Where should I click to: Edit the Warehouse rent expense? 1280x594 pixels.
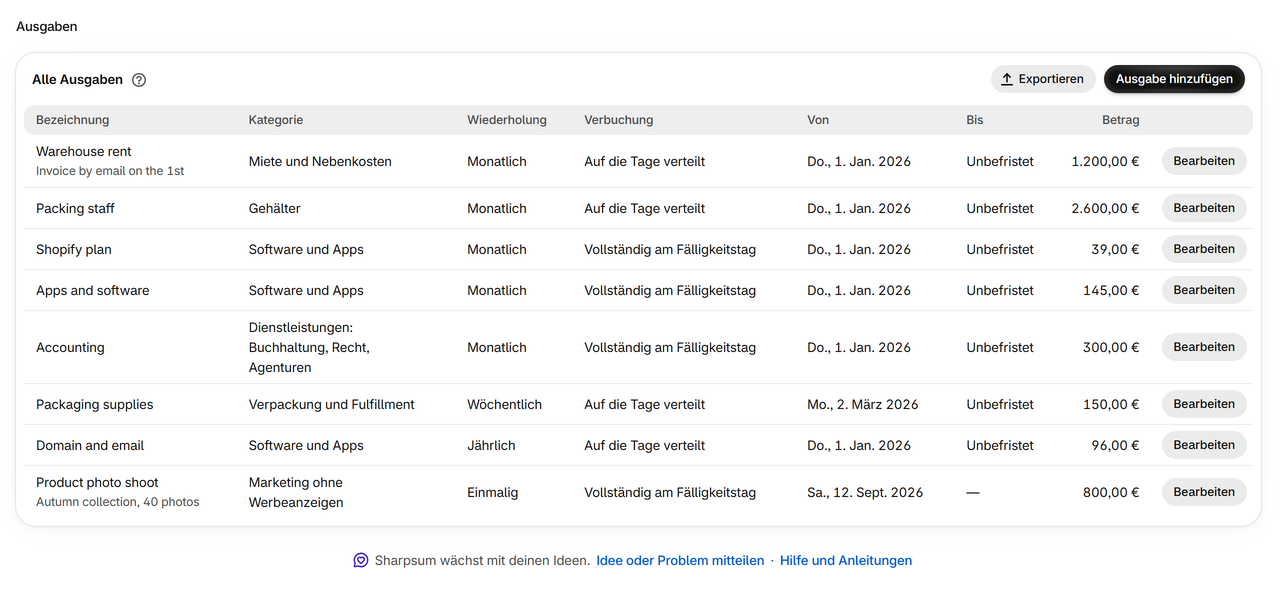click(1204, 161)
